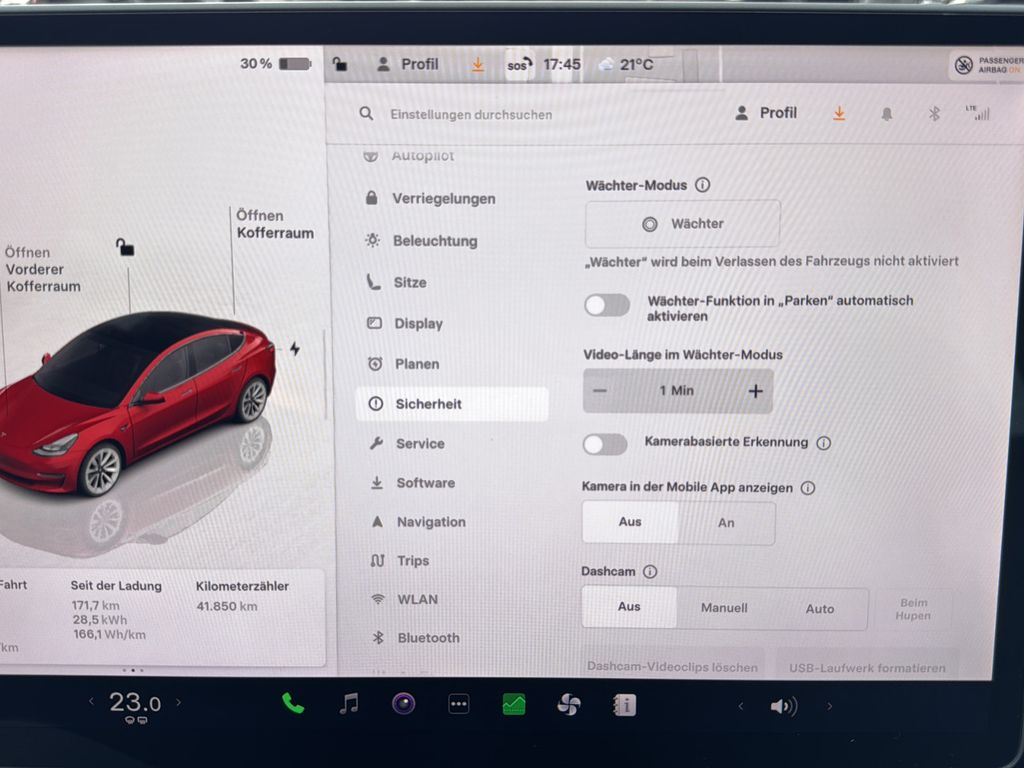1024x768 pixels.
Task: Open the phone app in bottom dock
Action: pos(293,704)
